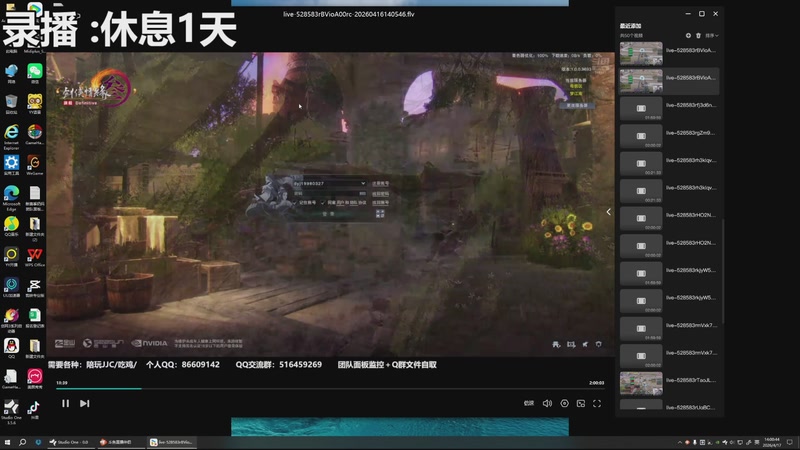The height and width of the screenshot is (450, 800).
Task: Launch WeGame from the desktop
Action: [x=35, y=165]
